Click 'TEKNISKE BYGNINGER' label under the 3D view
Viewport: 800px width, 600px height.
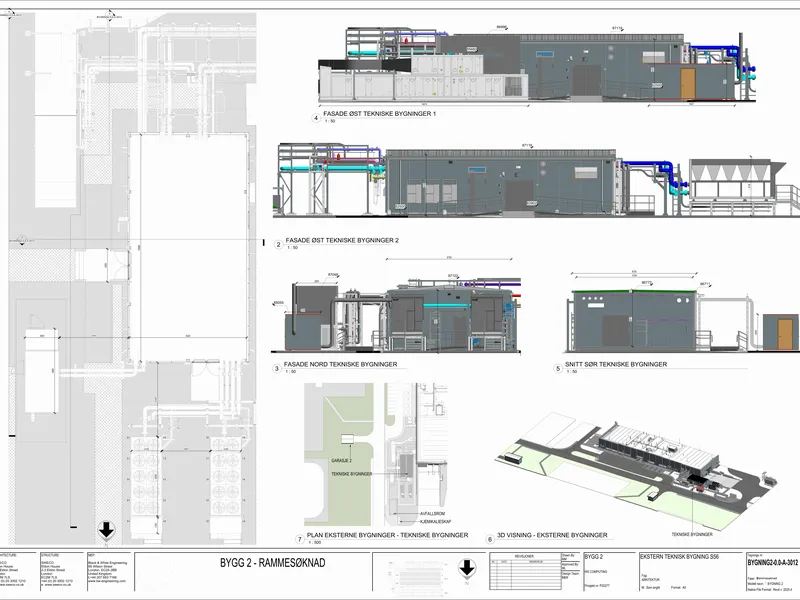click(692, 534)
